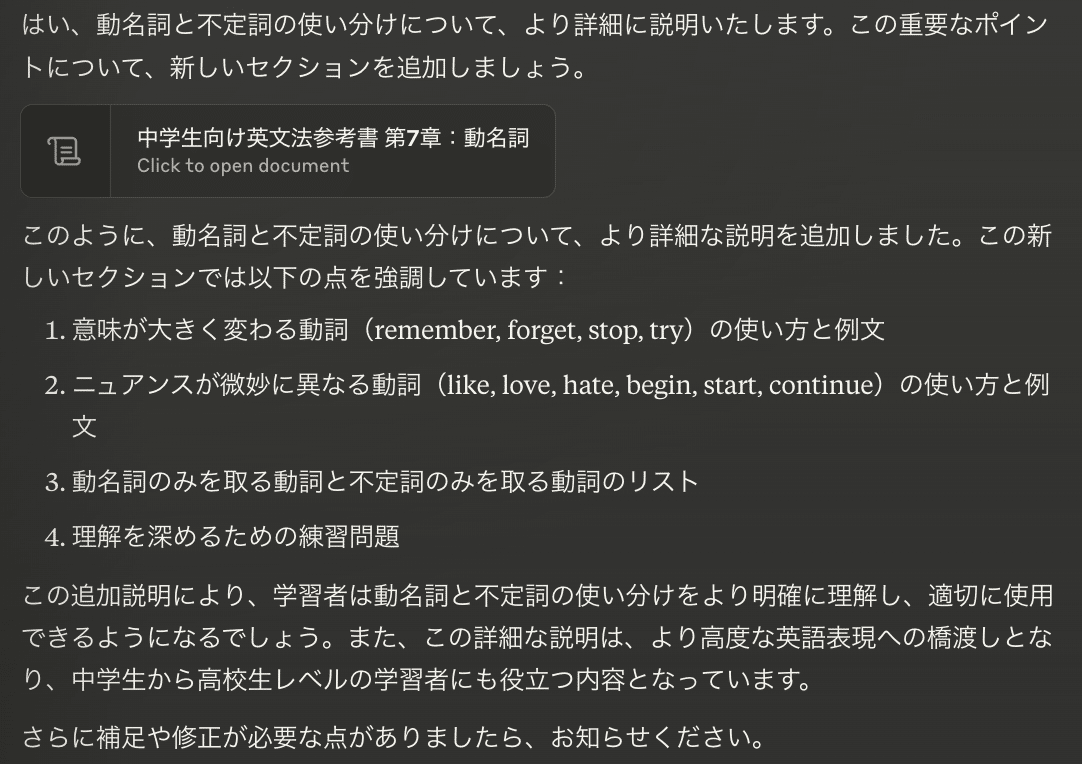Image resolution: width=1082 pixels, height=764 pixels.
Task: Open the 中学生向け英文法参考書 第7章 document title
Action: (333, 139)
